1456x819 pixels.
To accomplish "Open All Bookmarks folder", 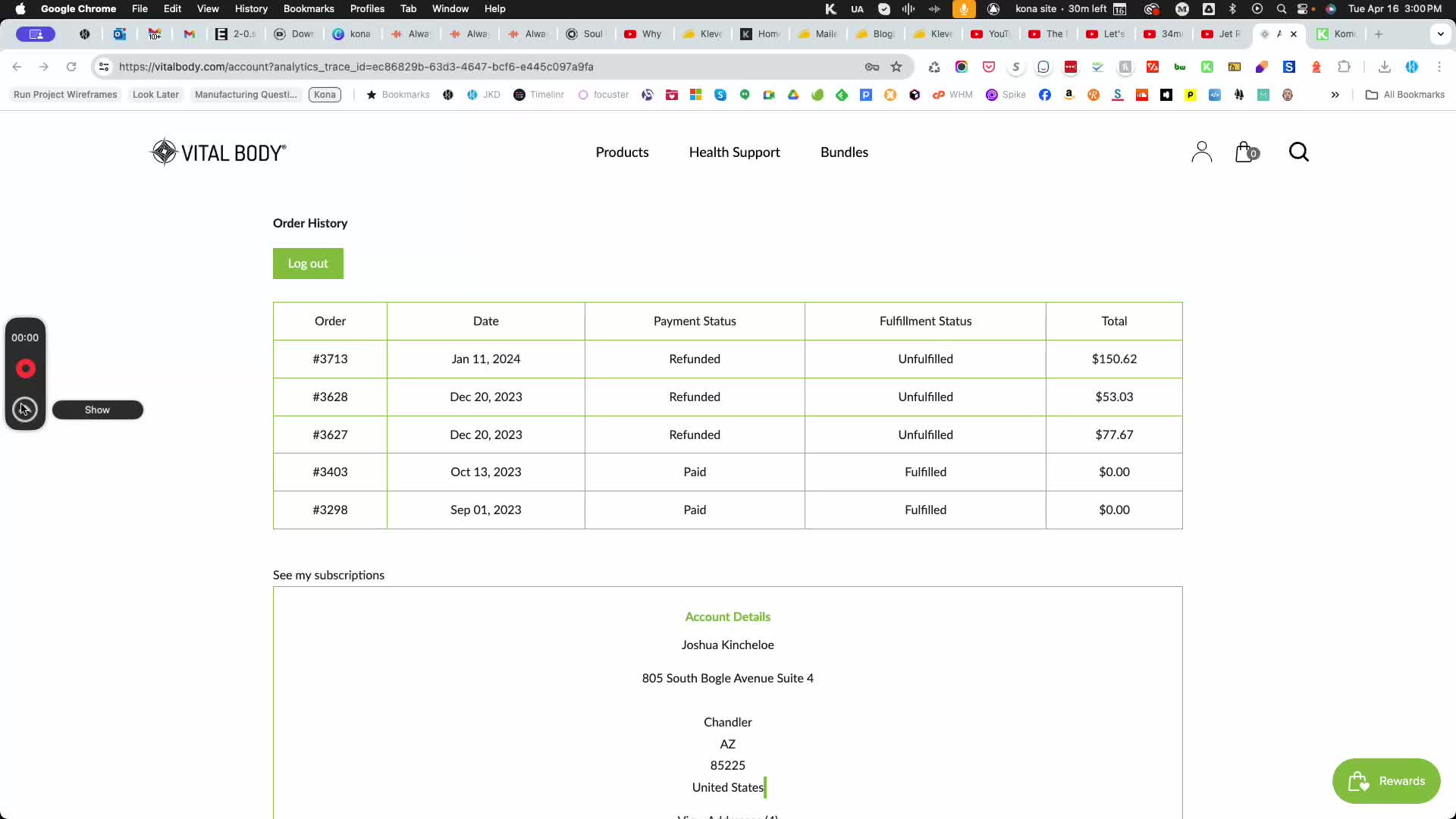I will [1405, 95].
